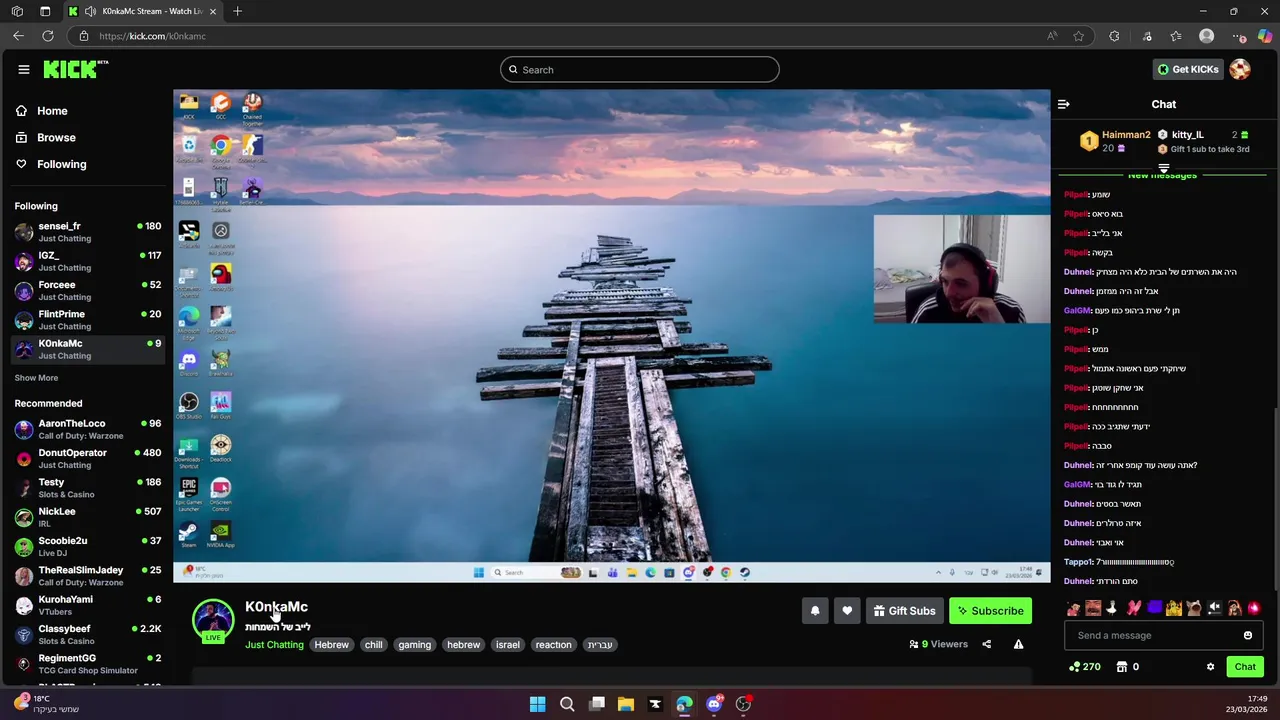Click the browser address bar URL

coord(152,36)
